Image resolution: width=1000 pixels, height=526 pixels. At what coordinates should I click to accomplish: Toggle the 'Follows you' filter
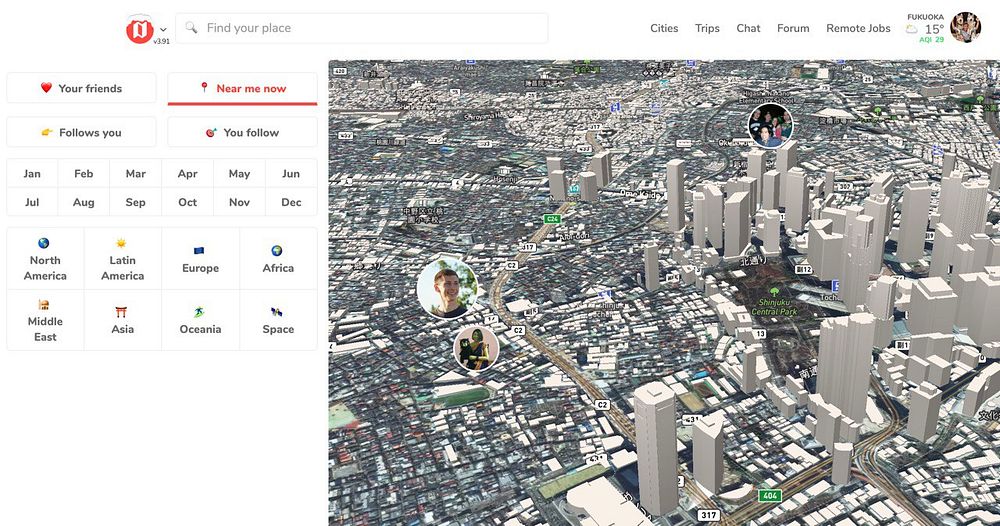[x=81, y=132]
